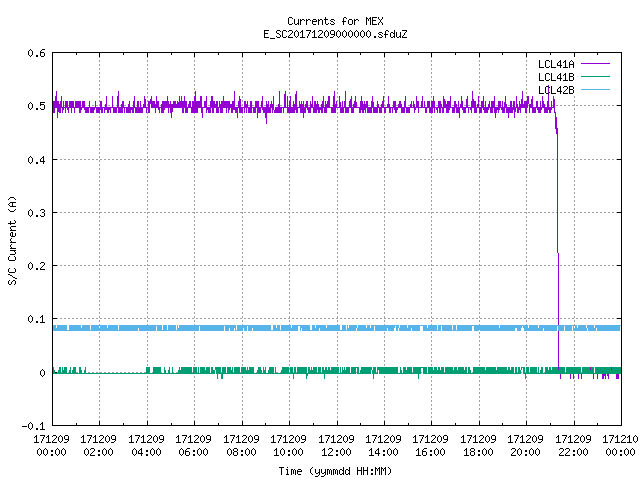This screenshot has width=640, height=480.
Task: Click the 0.3 y-axis tick value
Action: 36,213
